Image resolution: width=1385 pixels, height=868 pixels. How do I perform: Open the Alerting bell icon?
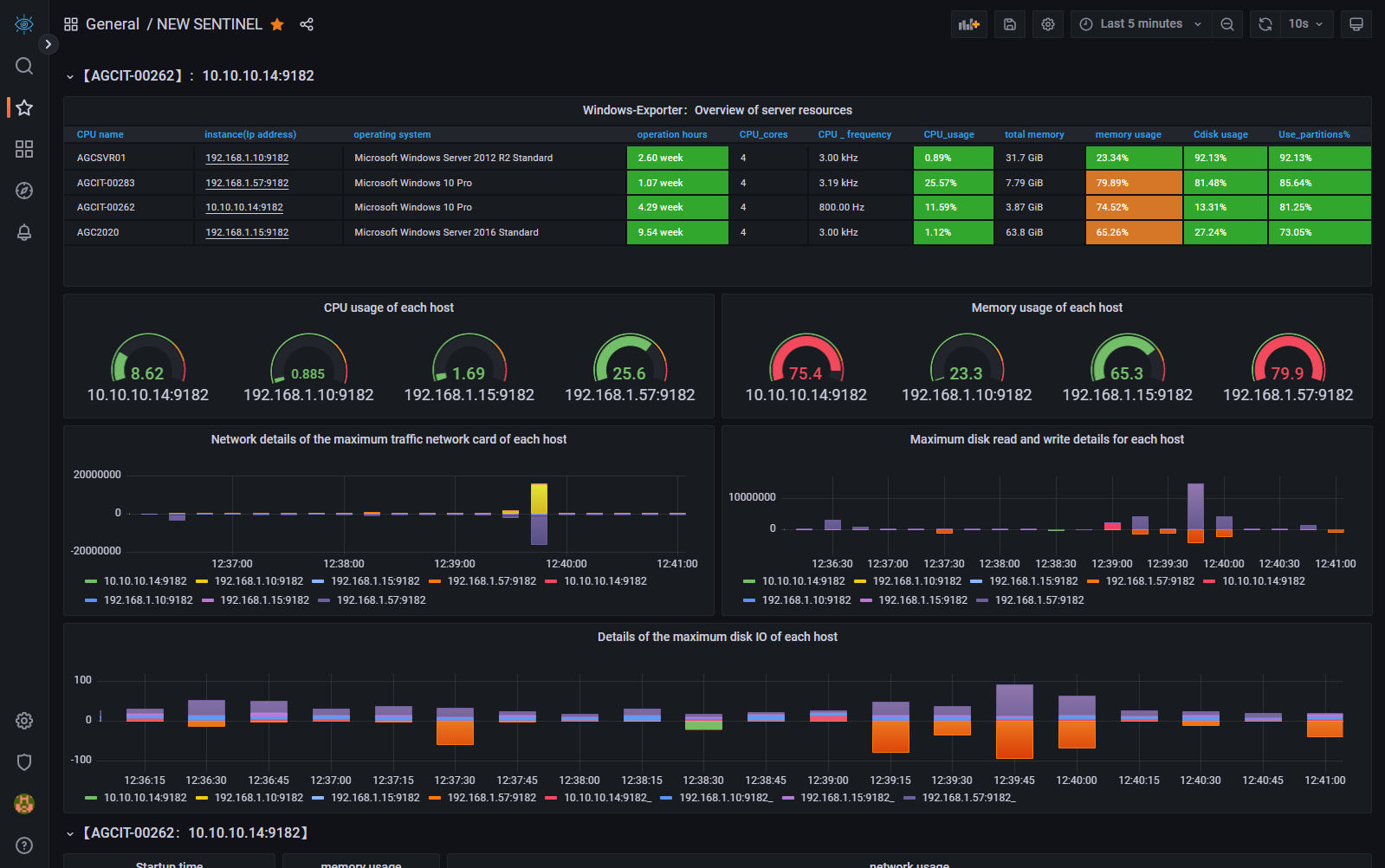tap(24, 232)
